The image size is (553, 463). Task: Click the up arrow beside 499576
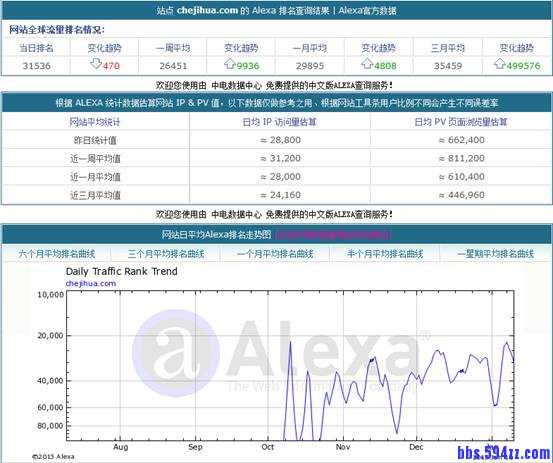coord(500,64)
